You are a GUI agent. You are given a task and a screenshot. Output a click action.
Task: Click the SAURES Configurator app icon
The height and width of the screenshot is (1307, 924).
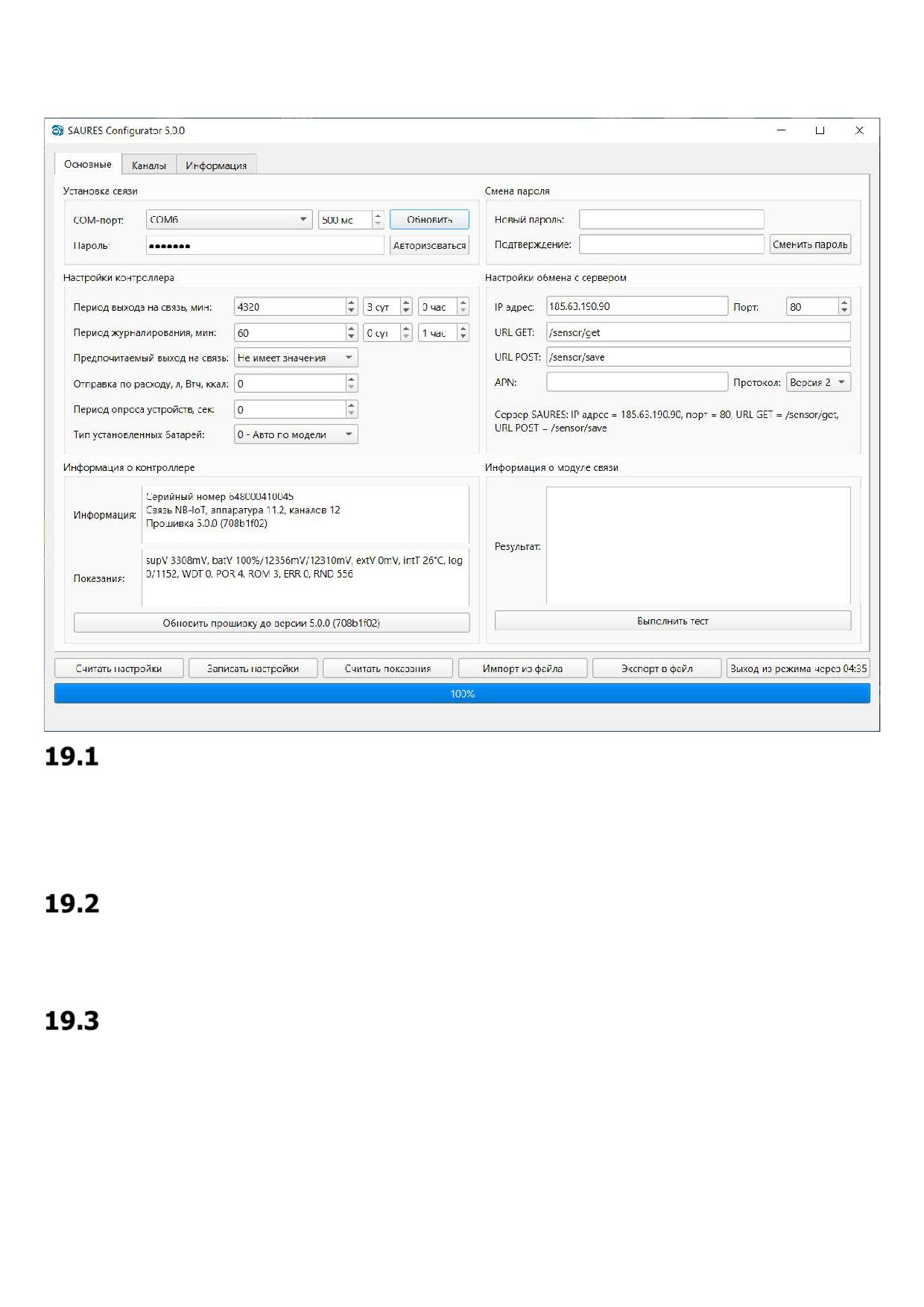click(57, 130)
